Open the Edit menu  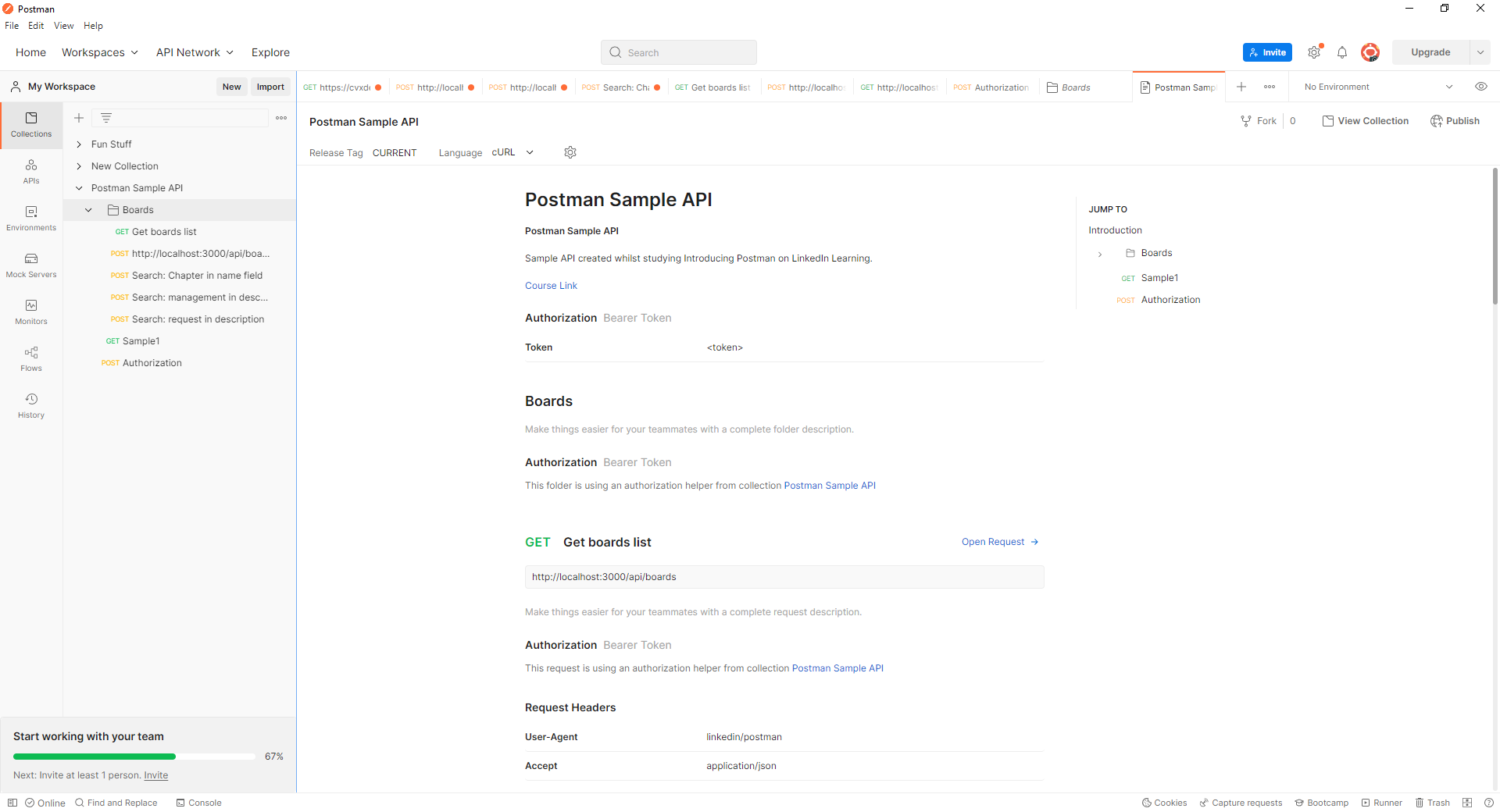click(x=36, y=26)
